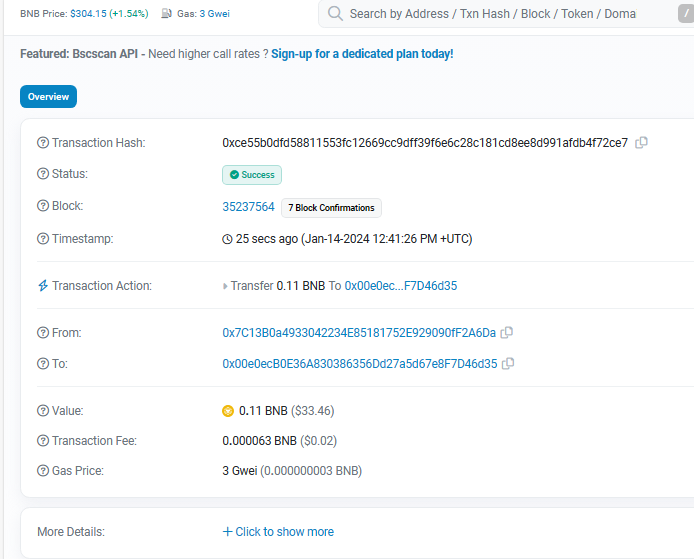Click the BNB price $304.15 link
The image size is (694, 559).
point(88,14)
